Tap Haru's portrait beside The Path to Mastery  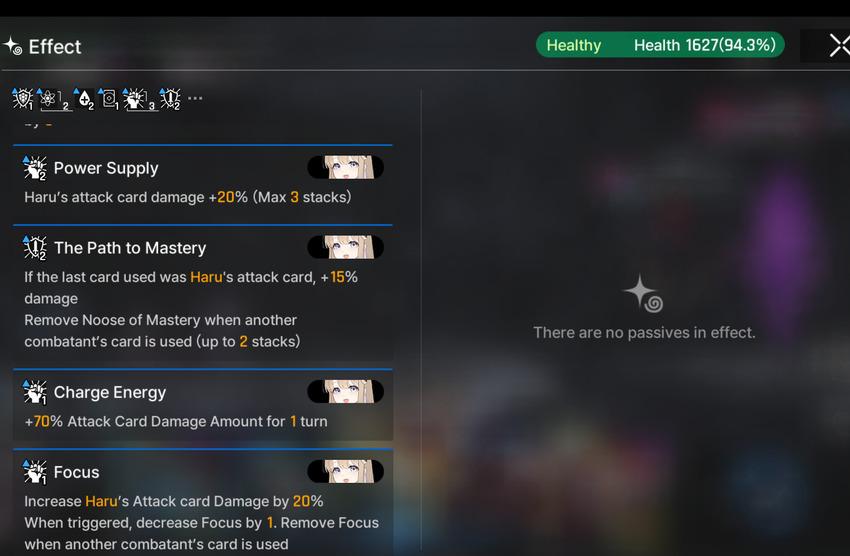(345, 247)
